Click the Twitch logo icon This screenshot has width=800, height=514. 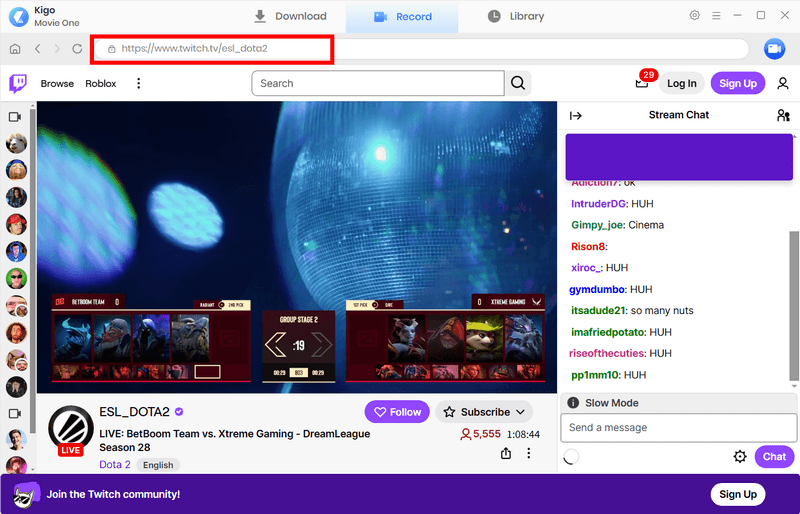18,83
